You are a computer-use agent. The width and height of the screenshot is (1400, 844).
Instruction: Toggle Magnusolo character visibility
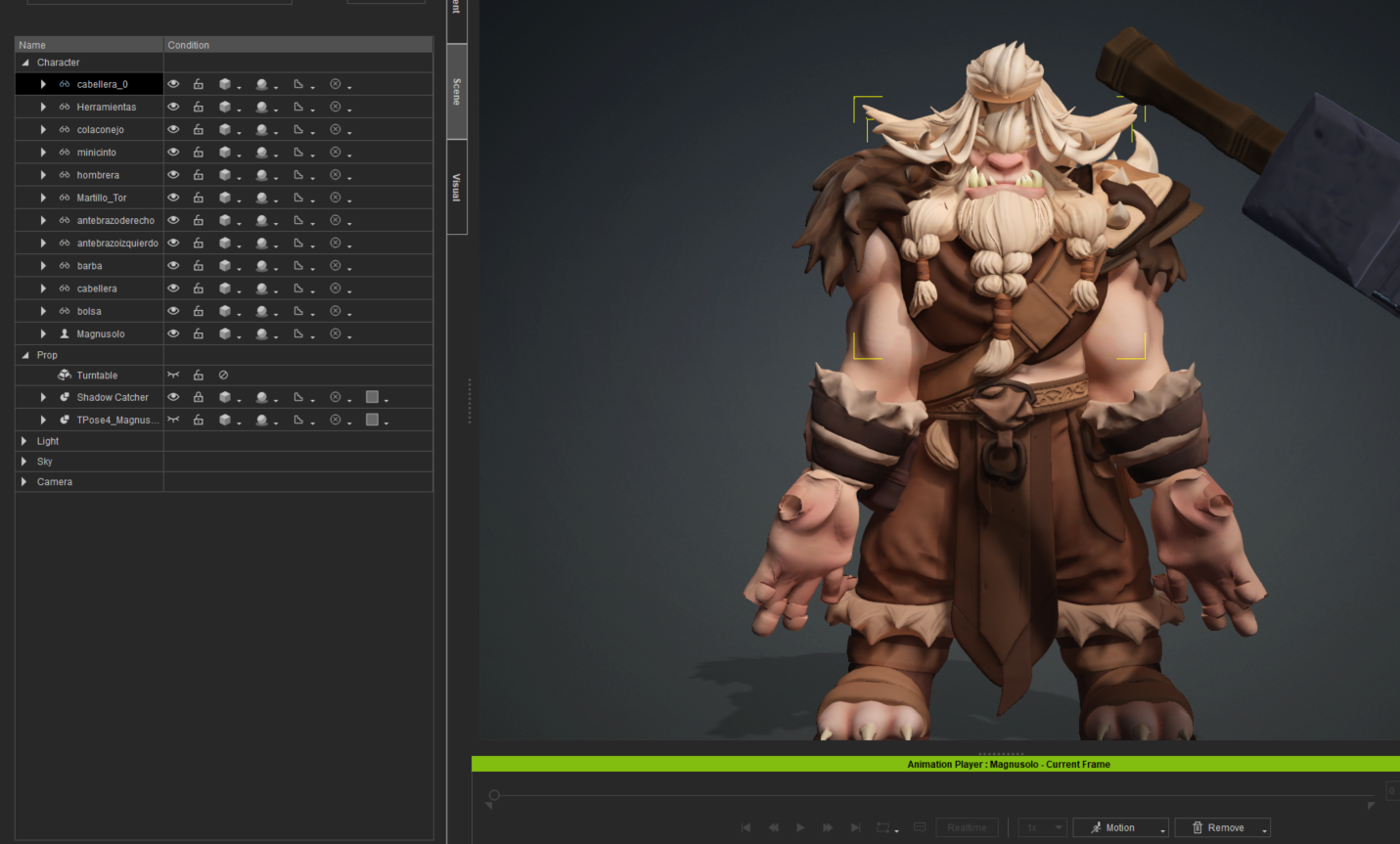tap(173, 333)
